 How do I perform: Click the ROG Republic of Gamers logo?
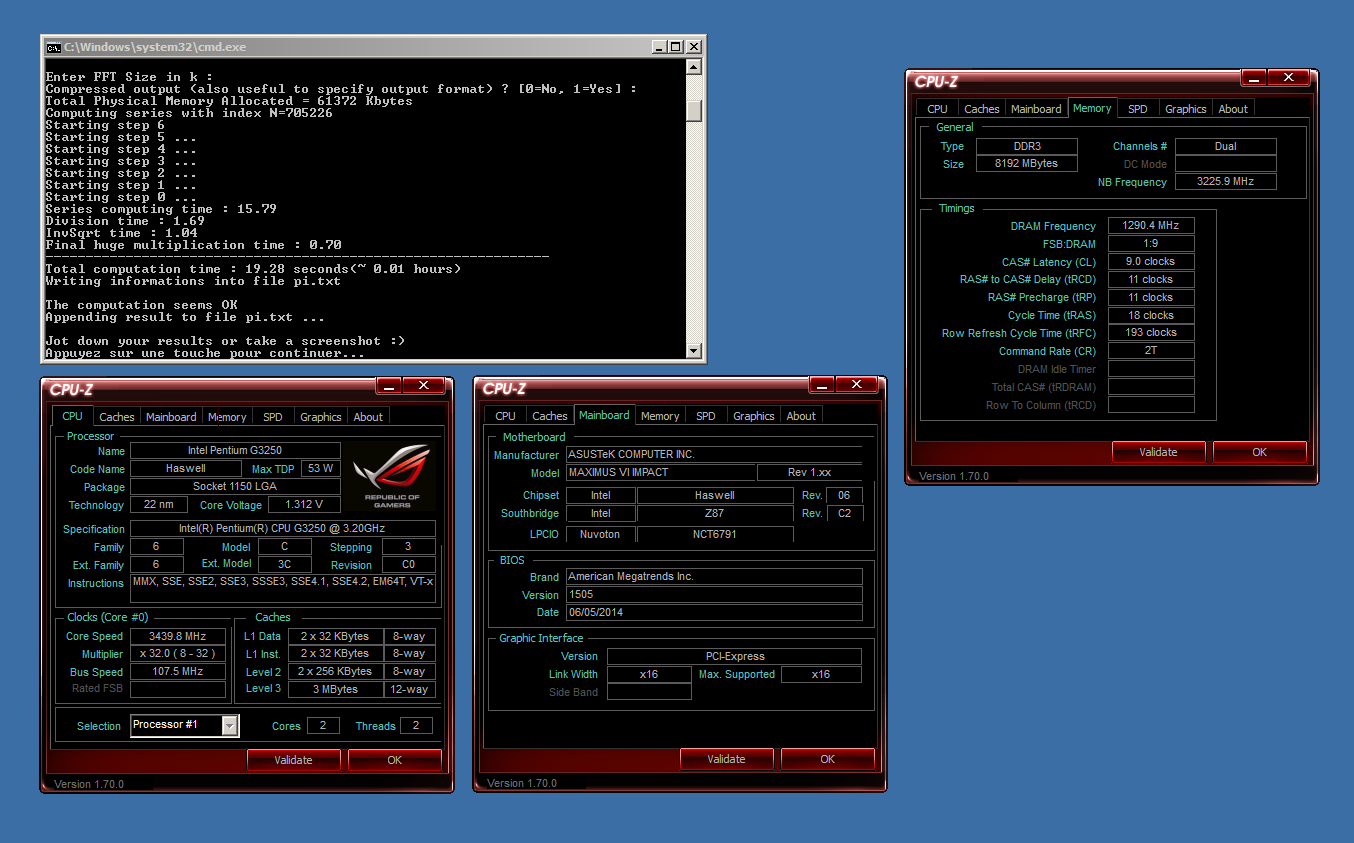[x=391, y=477]
